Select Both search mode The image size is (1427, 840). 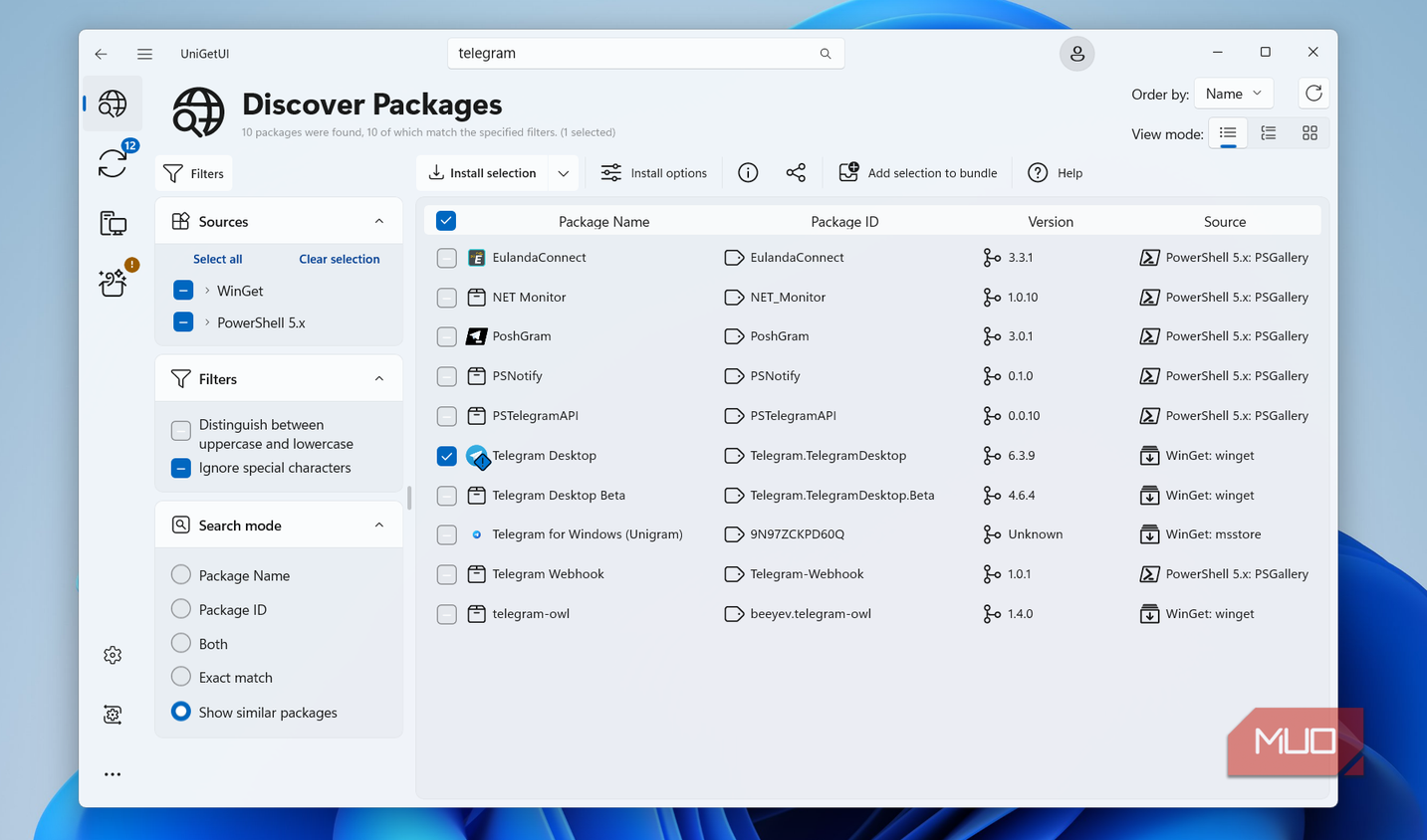tap(181, 644)
